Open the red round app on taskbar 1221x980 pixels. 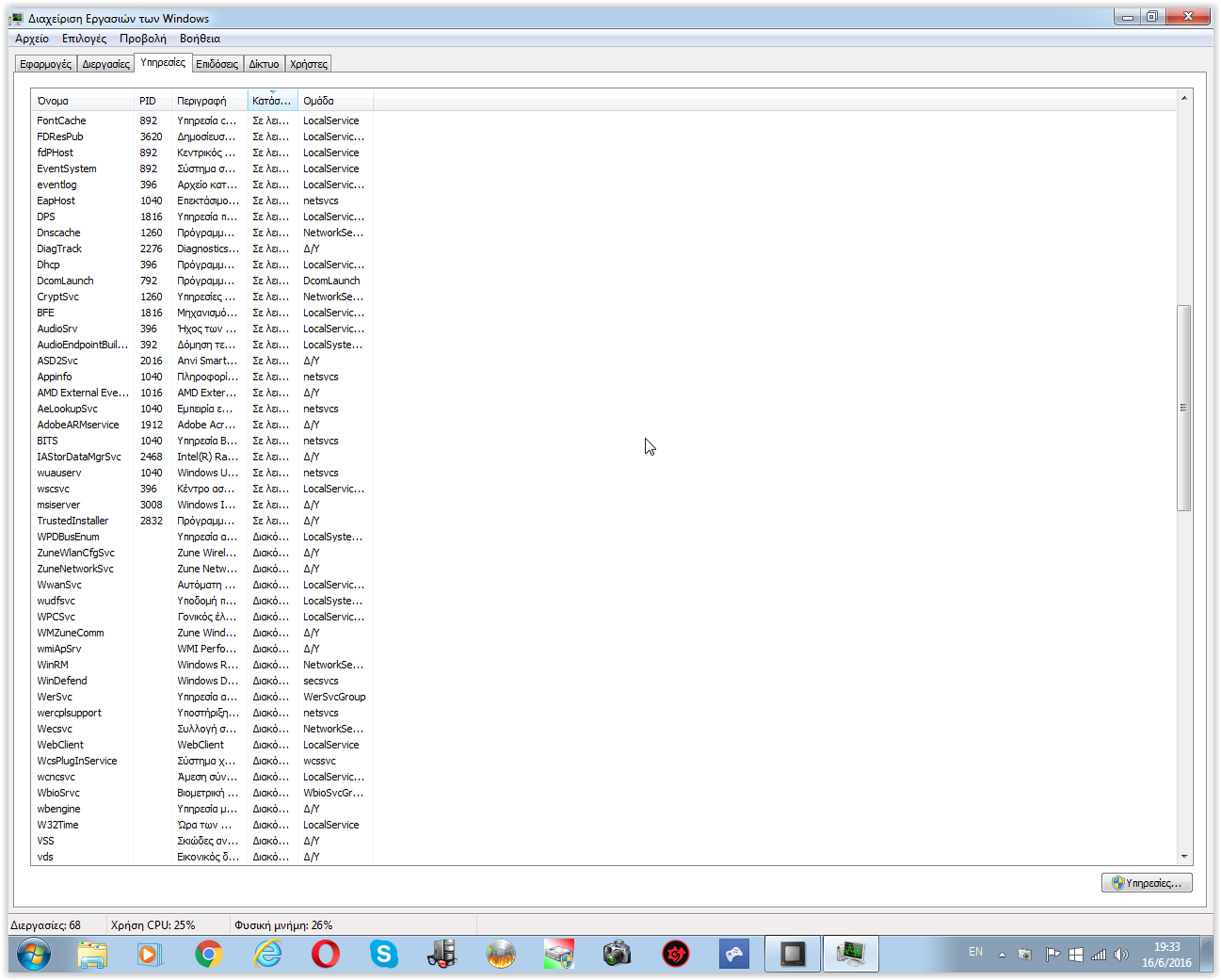tap(675, 955)
